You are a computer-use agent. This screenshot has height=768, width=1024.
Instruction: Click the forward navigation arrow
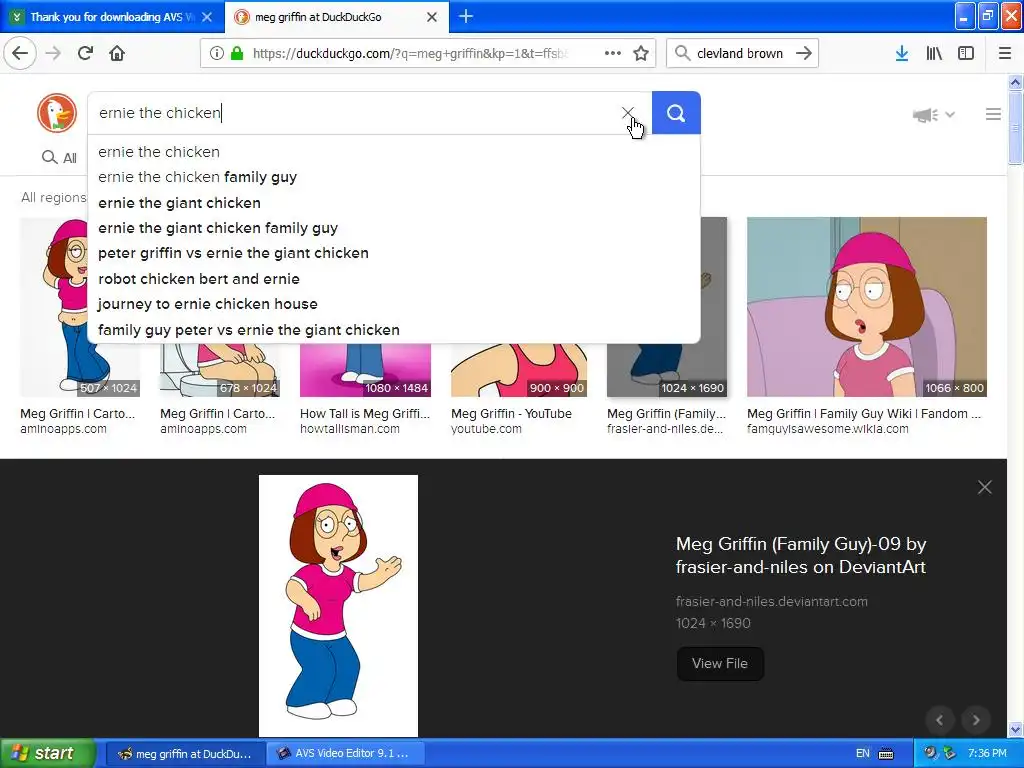point(53,53)
